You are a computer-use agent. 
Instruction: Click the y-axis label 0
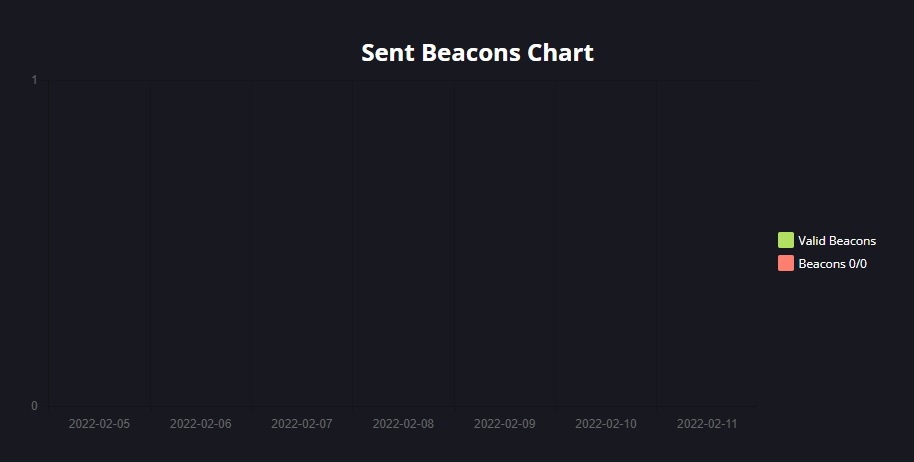point(34,406)
